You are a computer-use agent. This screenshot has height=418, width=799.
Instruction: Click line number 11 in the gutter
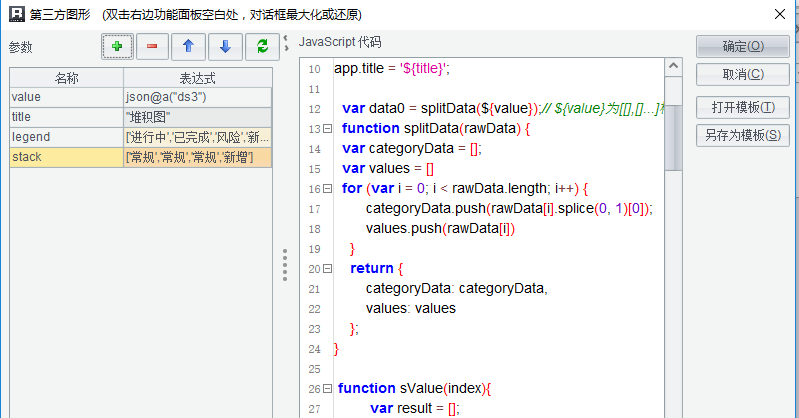[x=314, y=89]
